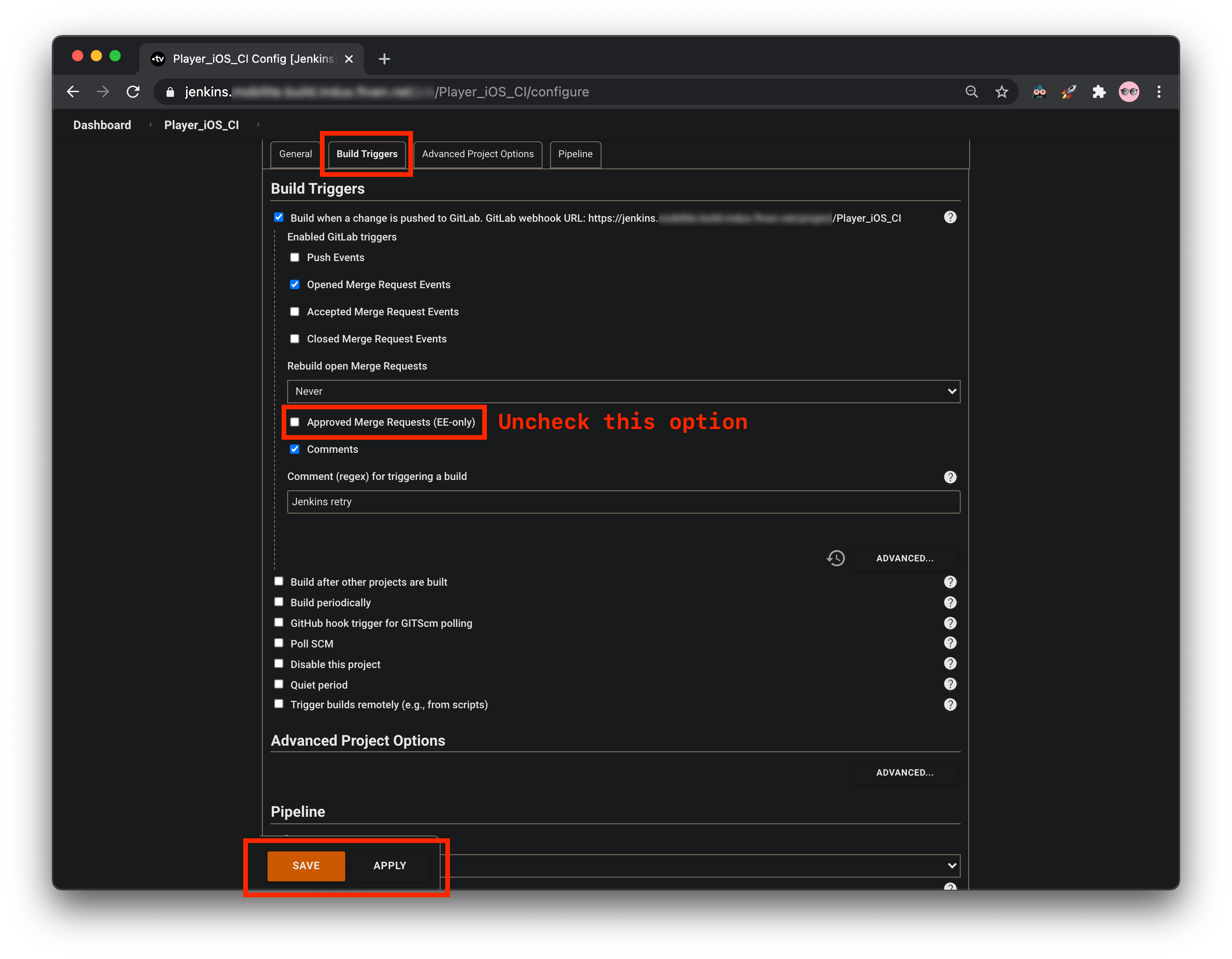Expand breadcrumb arrow after Dashboard
The width and height of the screenshot is (1232, 959).
pyautogui.click(x=151, y=124)
